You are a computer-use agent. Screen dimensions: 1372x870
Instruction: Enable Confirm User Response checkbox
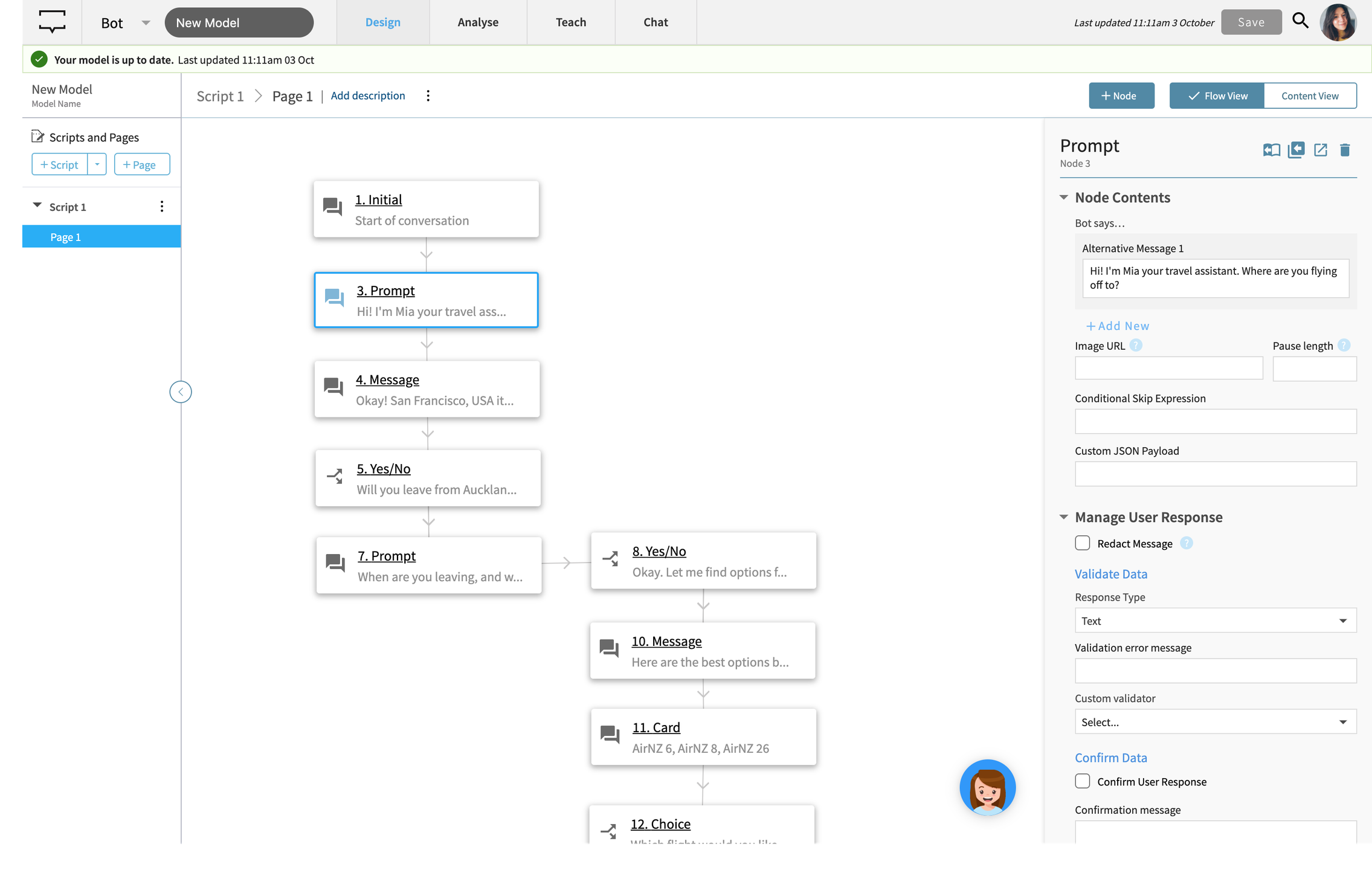click(1082, 781)
